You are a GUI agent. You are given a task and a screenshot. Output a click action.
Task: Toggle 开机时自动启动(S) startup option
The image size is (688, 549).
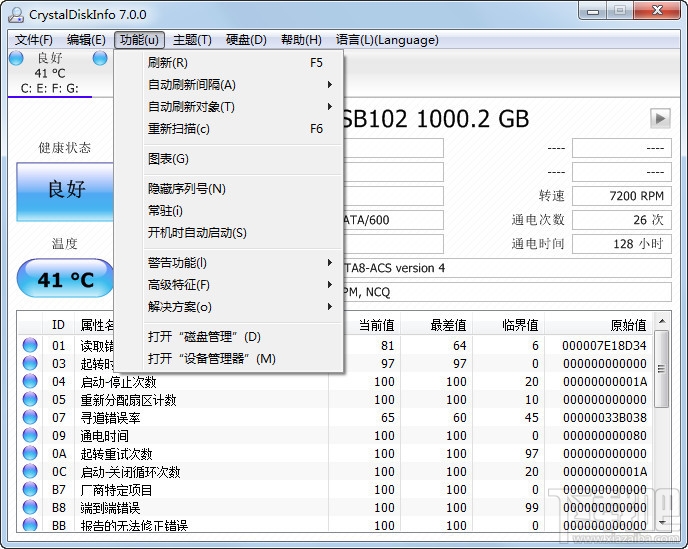[228, 233]
